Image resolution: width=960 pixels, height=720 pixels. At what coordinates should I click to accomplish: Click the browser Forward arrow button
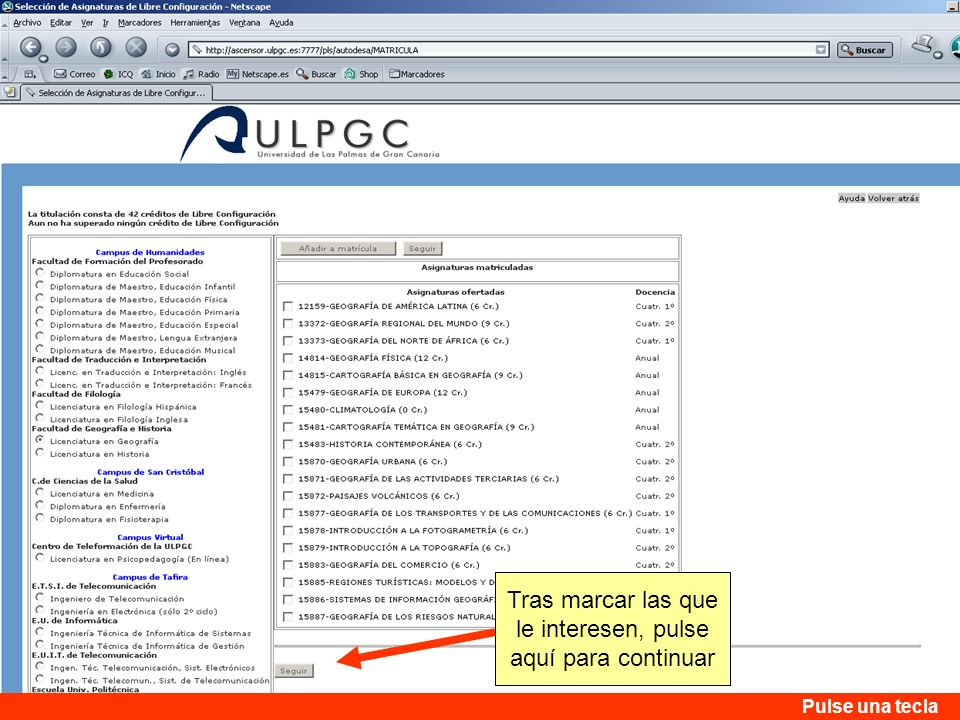point(66,47)
